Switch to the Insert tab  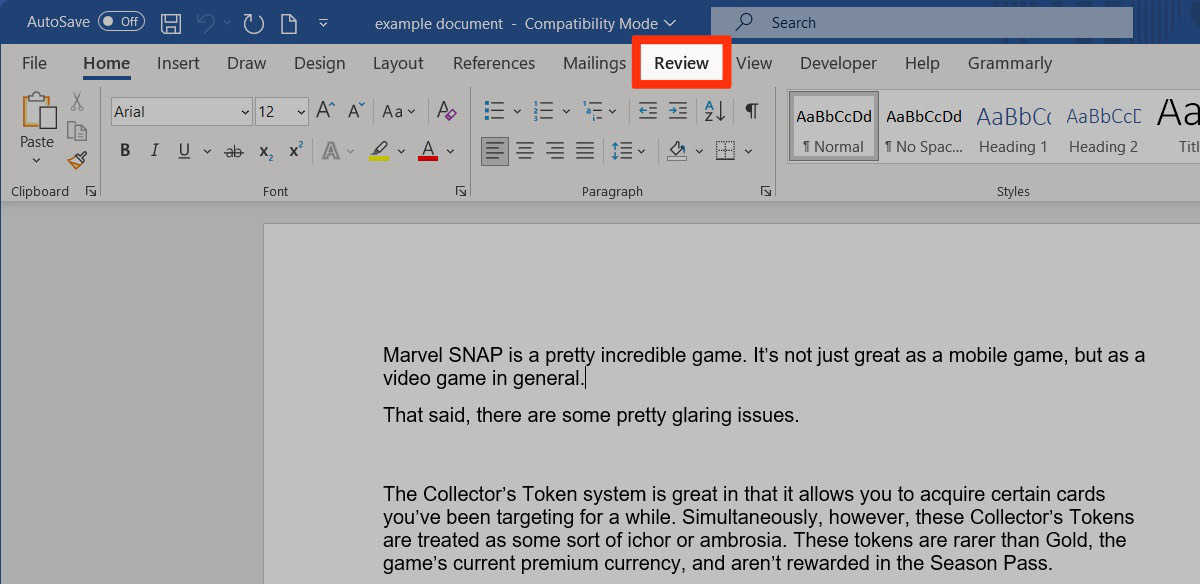tap(178, 63)
